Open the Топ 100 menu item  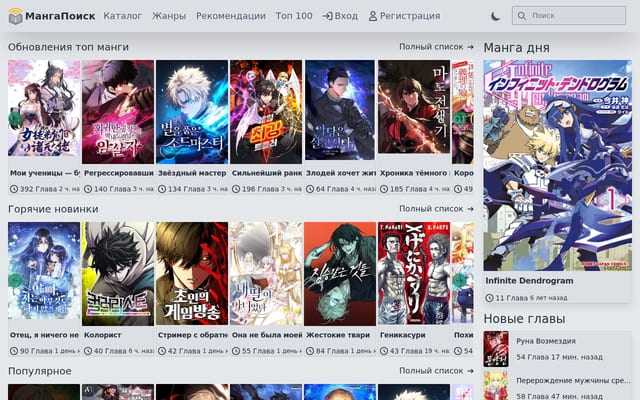point(294,16)
